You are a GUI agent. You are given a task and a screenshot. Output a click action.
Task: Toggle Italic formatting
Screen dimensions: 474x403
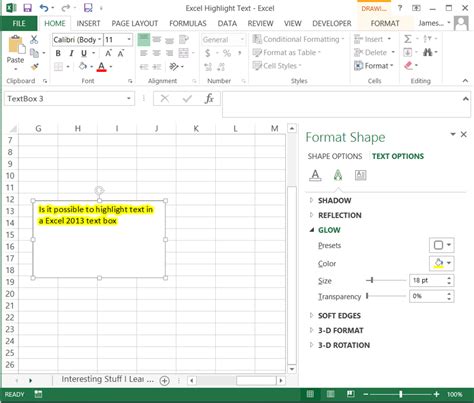(x=71, y=53)
